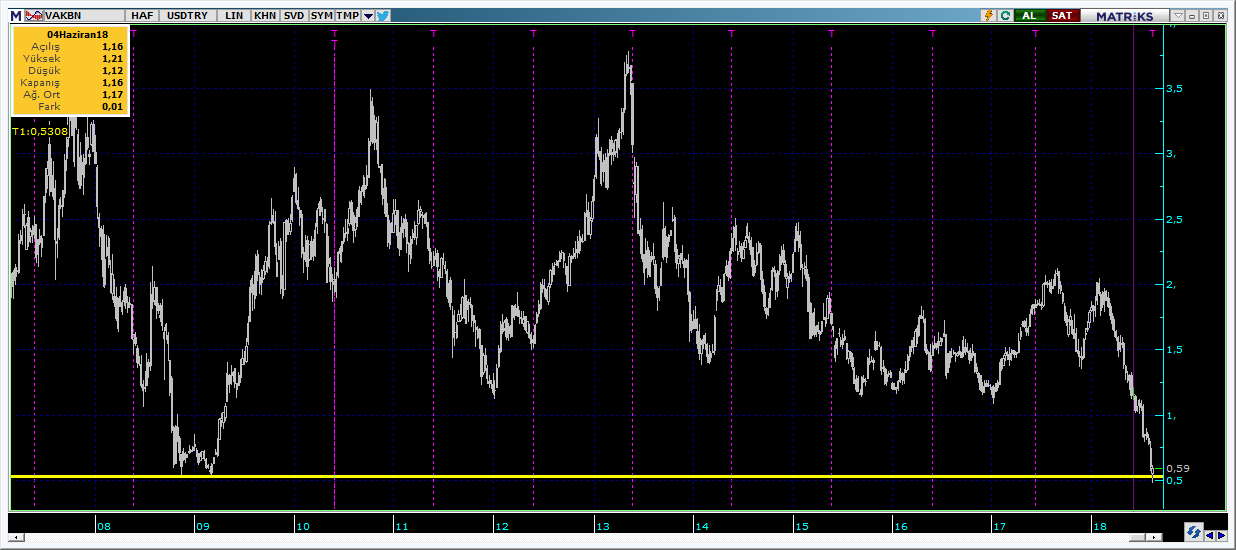Click the horizontal scrollbar right arrow
1236x550 pixels.
[x=1155, y=537]
